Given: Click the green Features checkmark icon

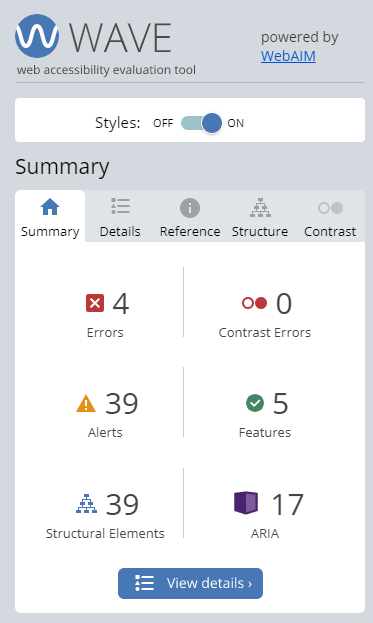Looking at the screenshot, I should [x=255, y=403].
